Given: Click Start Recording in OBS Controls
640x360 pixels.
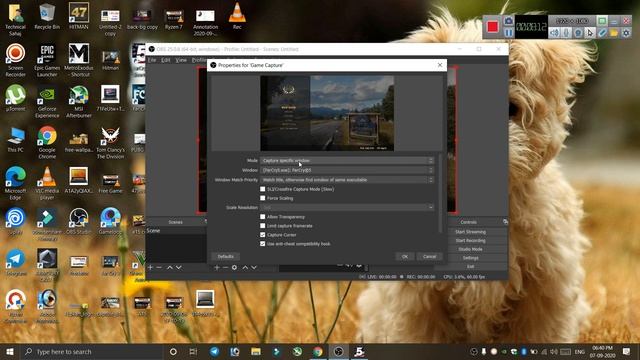Looking at the screenshot, I should tap(471, 240).
